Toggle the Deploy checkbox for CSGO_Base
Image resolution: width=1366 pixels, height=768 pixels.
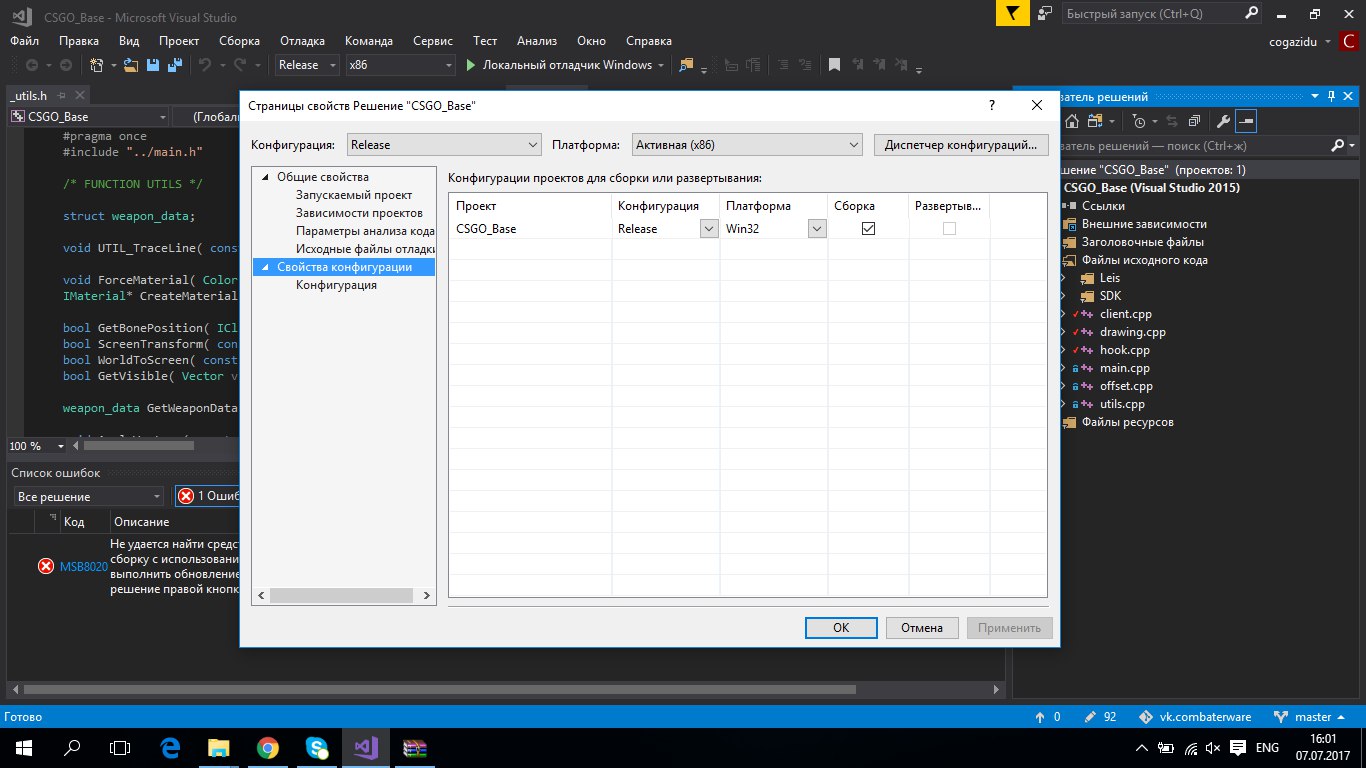[949, 228]
